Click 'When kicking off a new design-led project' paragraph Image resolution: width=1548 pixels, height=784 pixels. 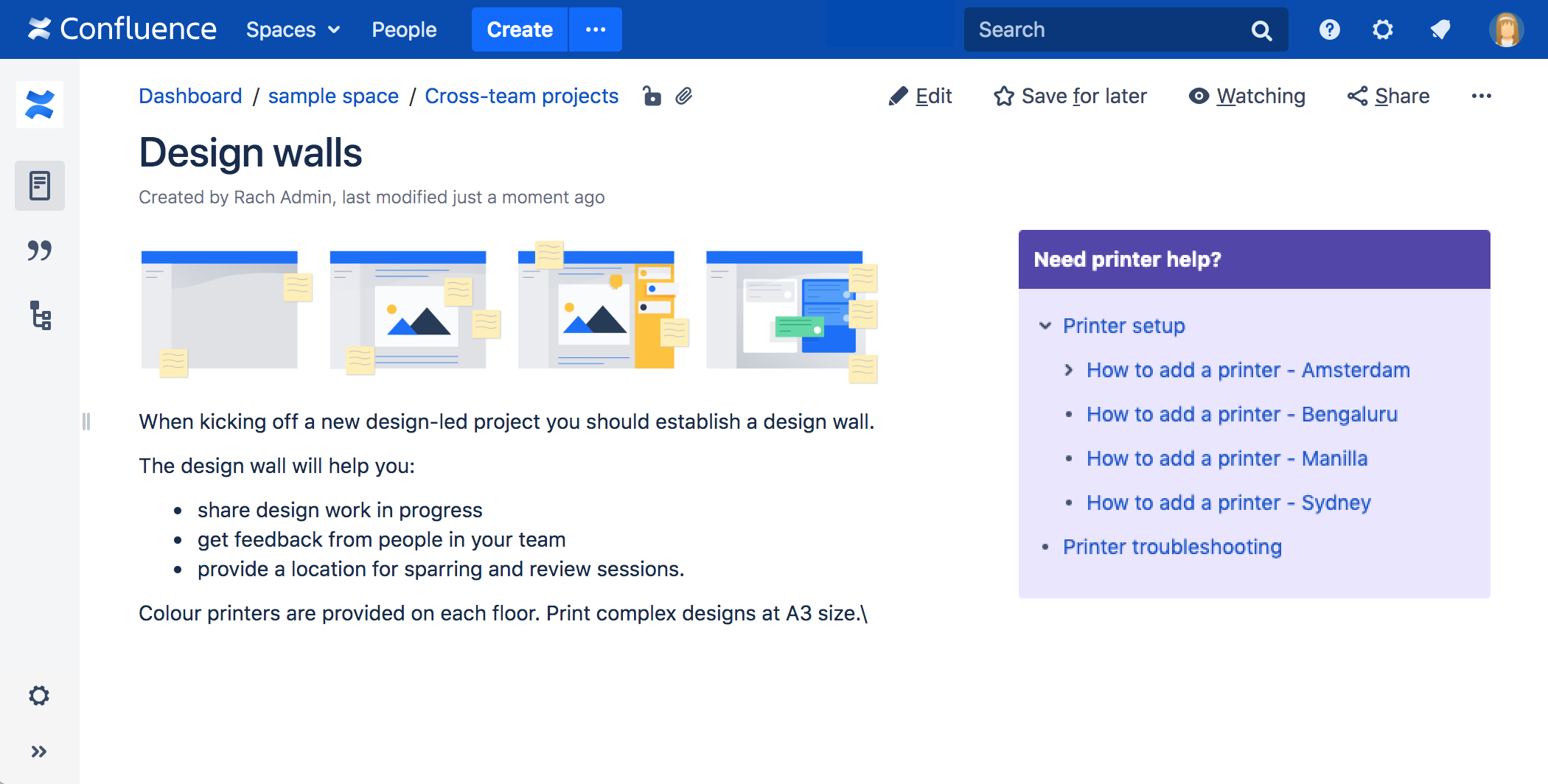pos(506,421)
